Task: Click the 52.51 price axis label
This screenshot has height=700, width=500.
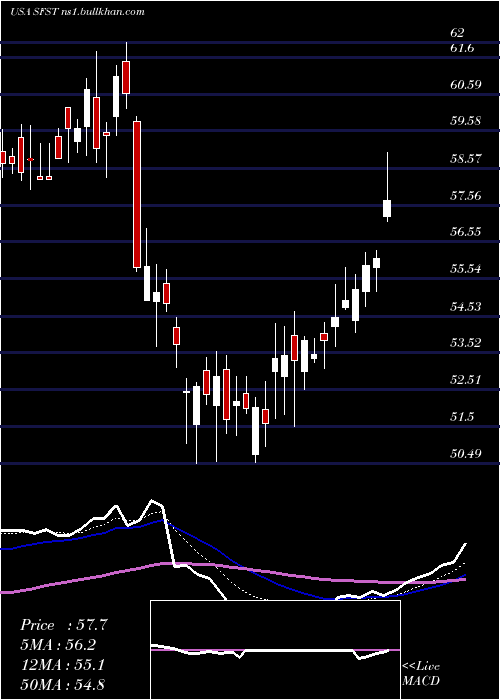Action: point(466,380)
